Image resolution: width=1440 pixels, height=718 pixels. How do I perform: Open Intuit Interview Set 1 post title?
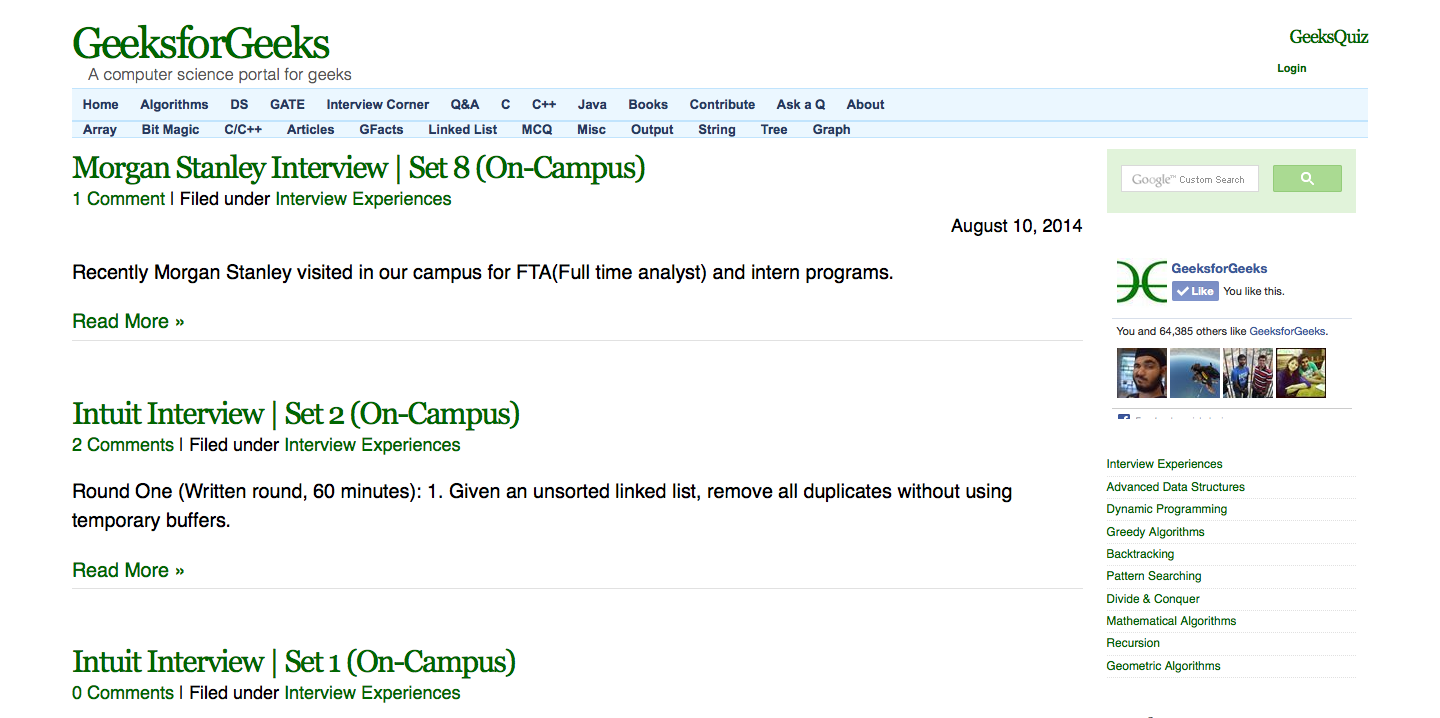[x=294, y=662]
